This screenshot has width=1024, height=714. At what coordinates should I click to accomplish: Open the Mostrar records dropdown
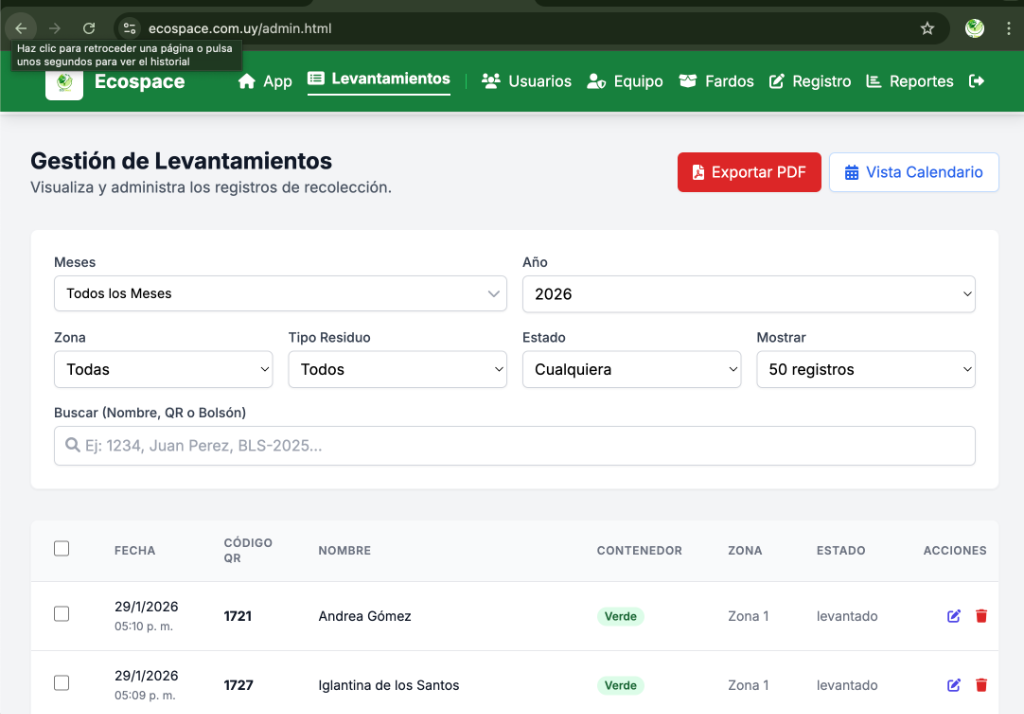(x=866, y=369)
